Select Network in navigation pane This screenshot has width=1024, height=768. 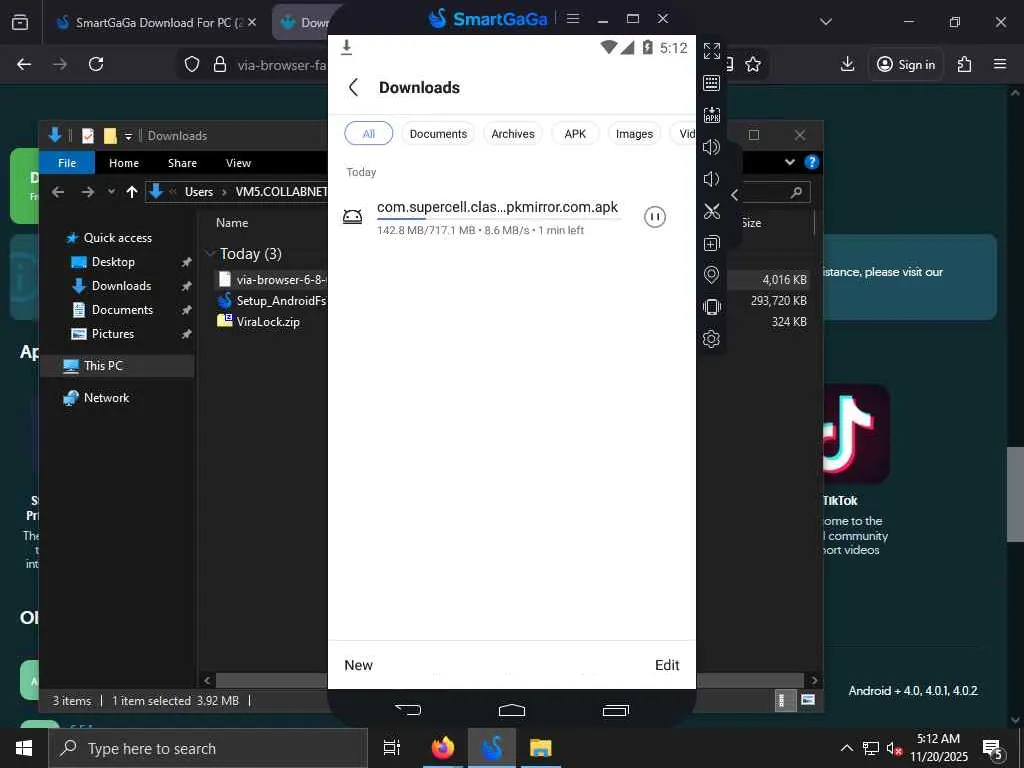click(106, 398)
